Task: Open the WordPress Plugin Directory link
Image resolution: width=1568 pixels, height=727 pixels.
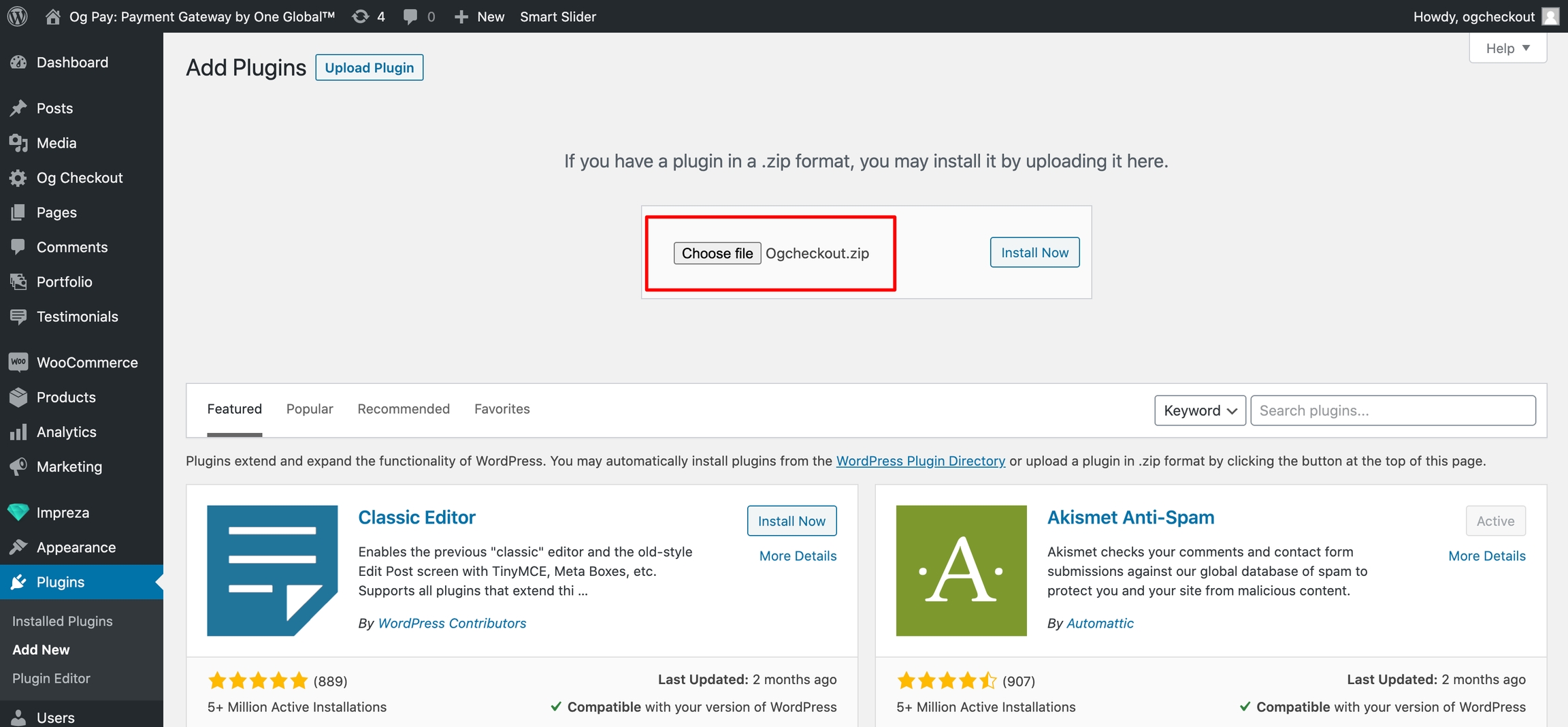Action: pos(920,461)
